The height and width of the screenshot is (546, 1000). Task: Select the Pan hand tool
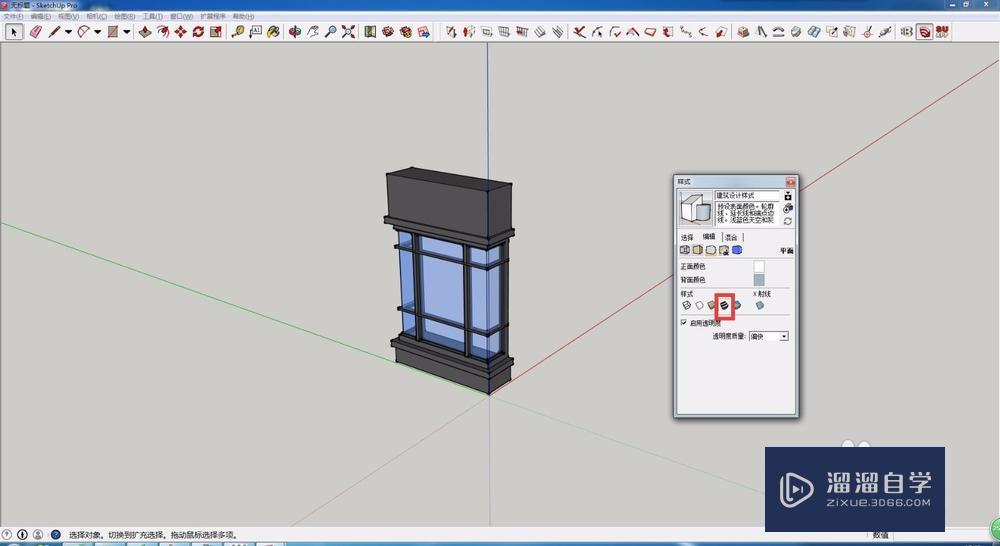click(312, 31)
